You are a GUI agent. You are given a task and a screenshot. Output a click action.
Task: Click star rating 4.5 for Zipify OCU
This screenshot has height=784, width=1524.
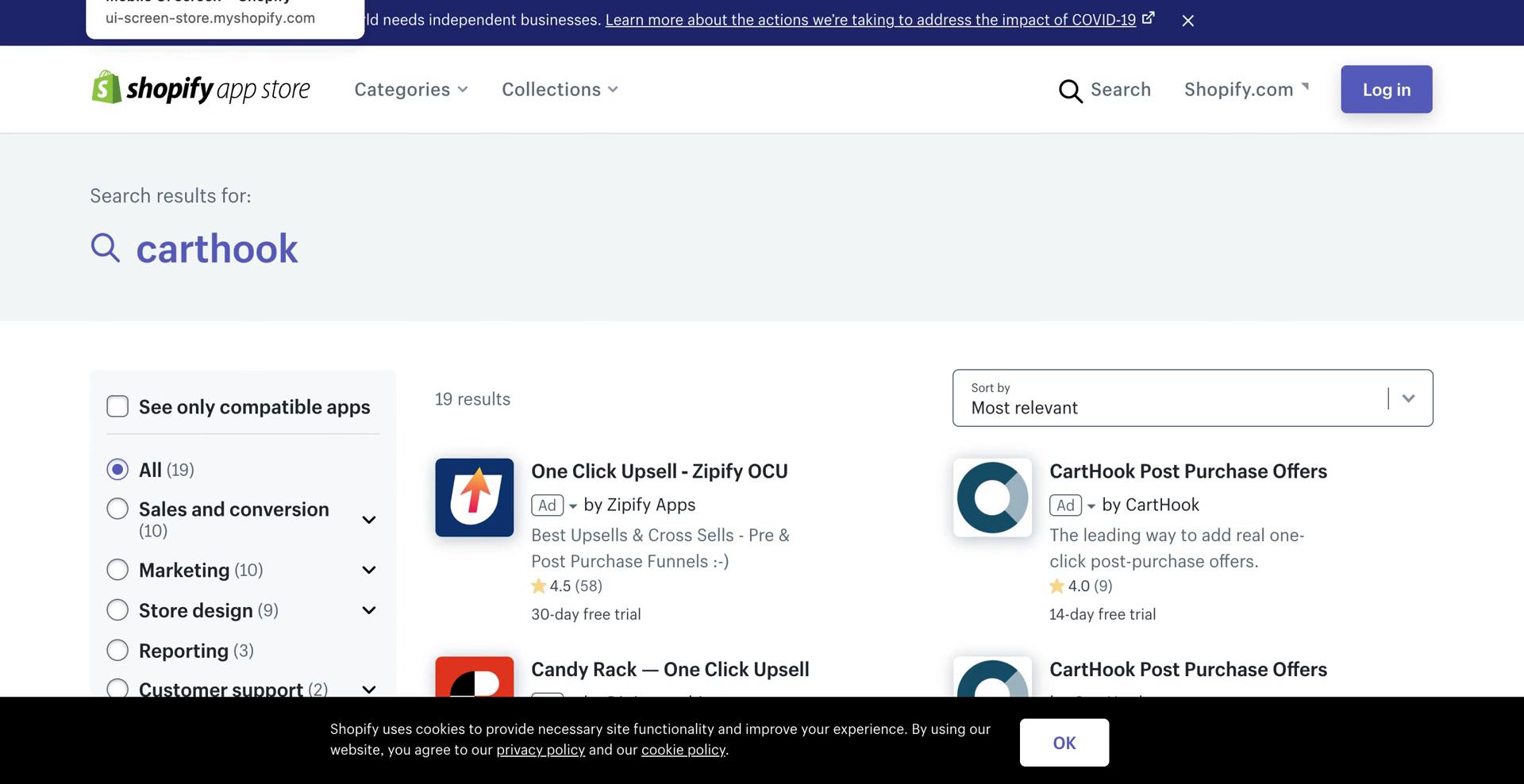coord(567,586)
